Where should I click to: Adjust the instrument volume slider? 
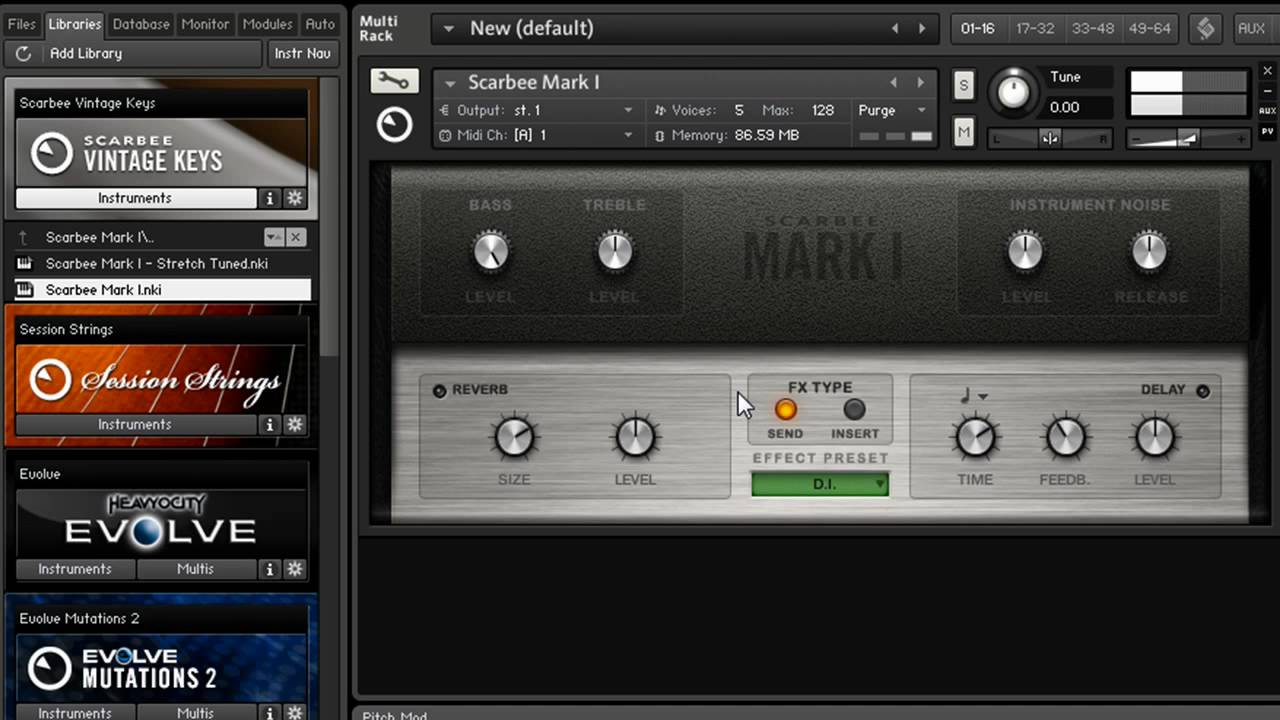(x=1188, y=139)
